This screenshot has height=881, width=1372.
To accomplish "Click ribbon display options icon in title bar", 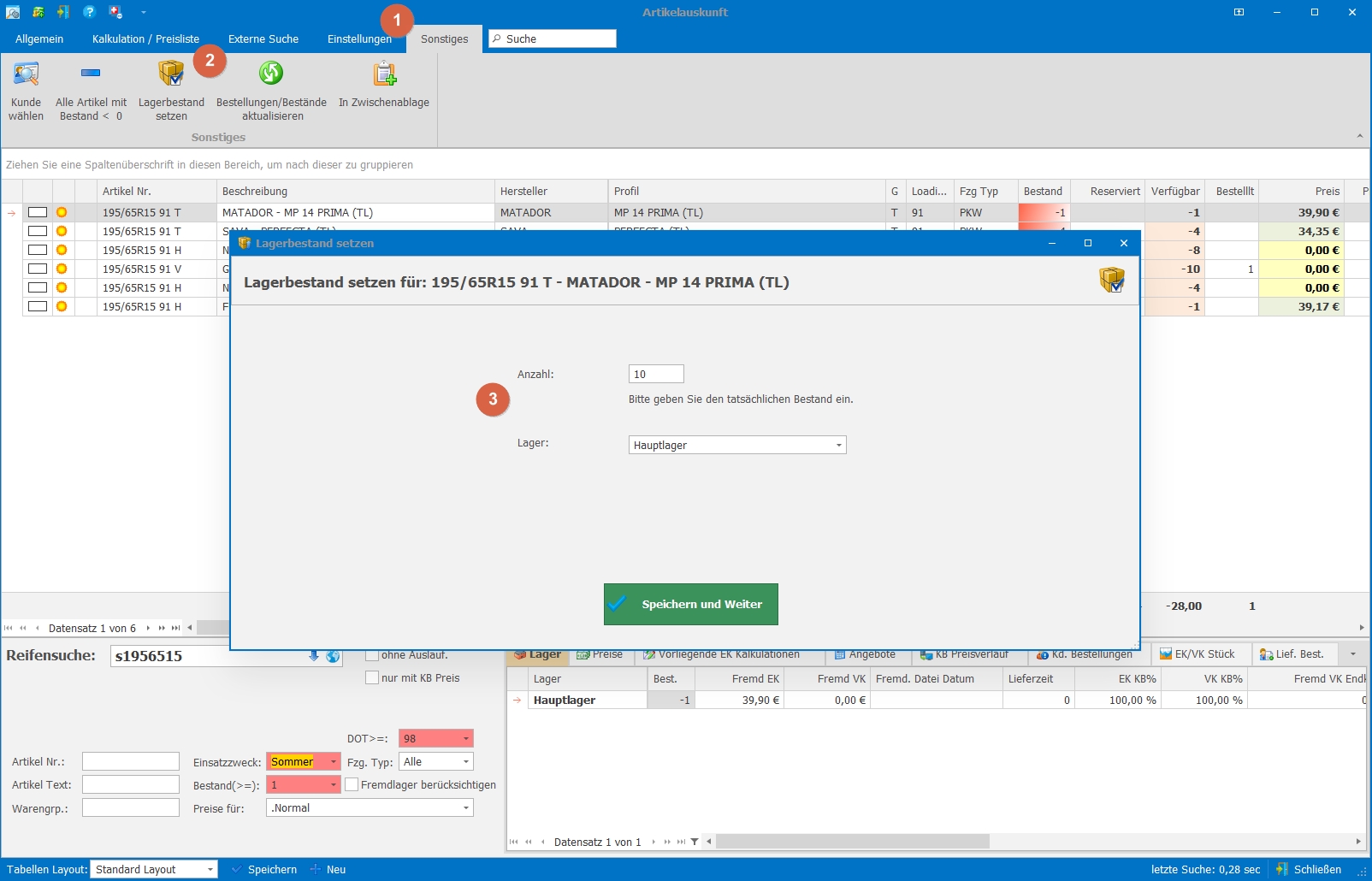I will 1239,12.
